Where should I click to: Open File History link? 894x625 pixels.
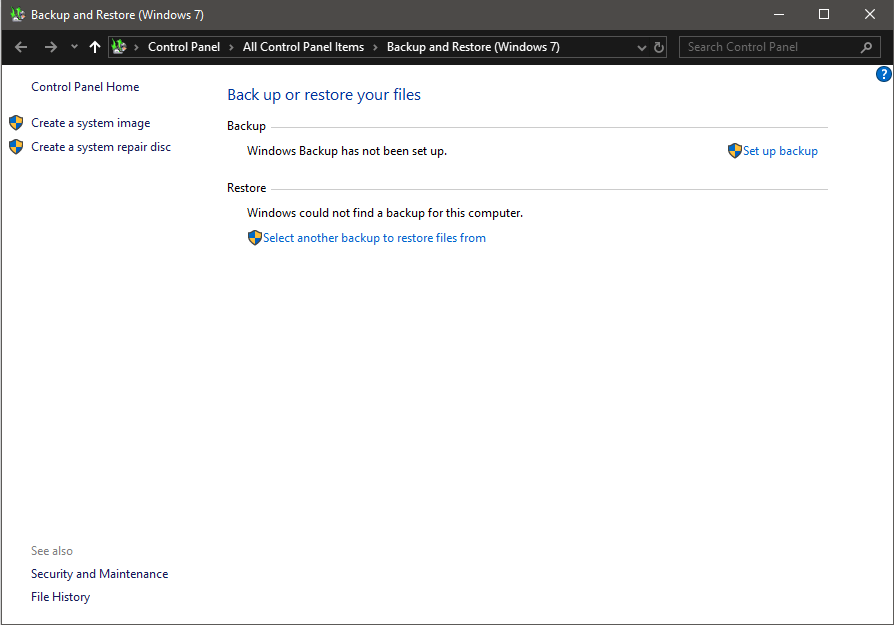pos(60,597)
